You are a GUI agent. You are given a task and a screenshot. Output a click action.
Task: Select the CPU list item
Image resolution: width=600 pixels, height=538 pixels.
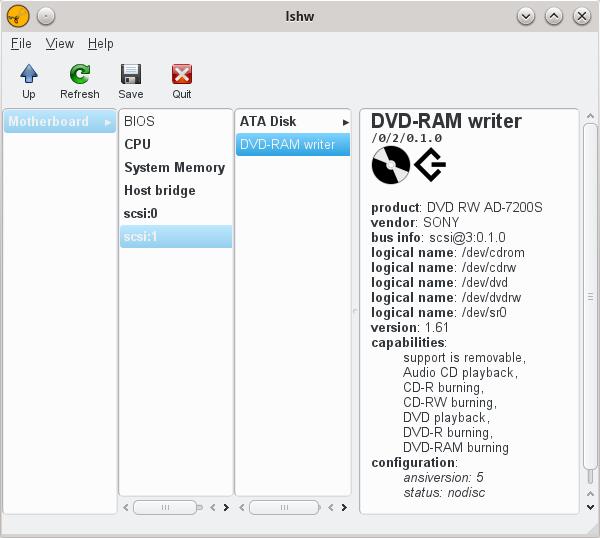(138, 144)
